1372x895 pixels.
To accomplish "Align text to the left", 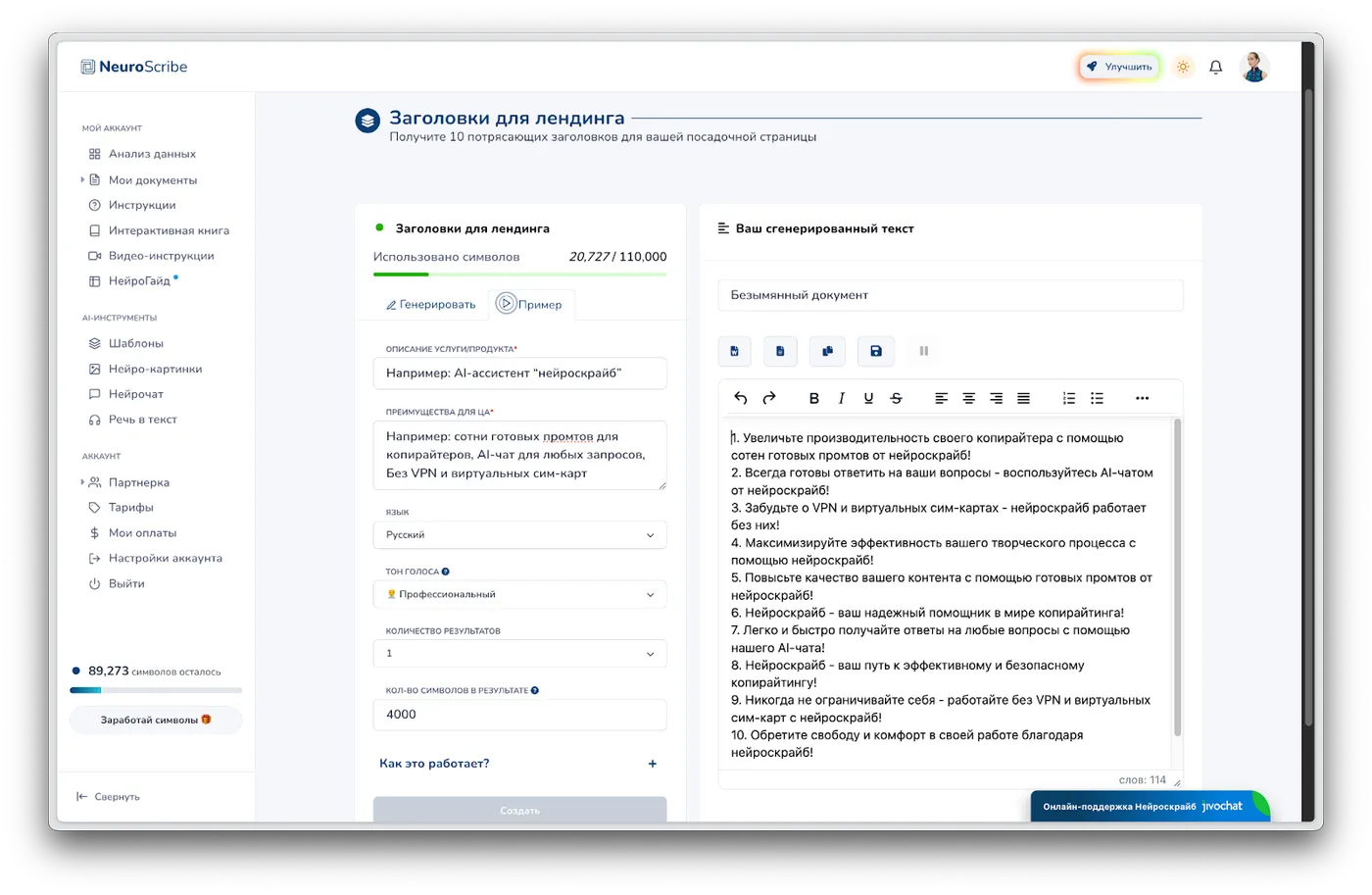I will pos(941,398).
